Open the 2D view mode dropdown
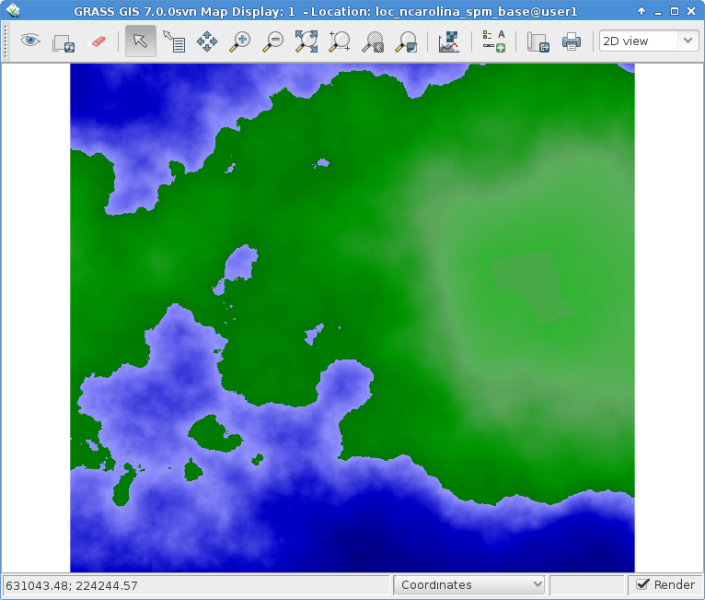Viewport: 705px width, 600px height. tap(648, 41)
